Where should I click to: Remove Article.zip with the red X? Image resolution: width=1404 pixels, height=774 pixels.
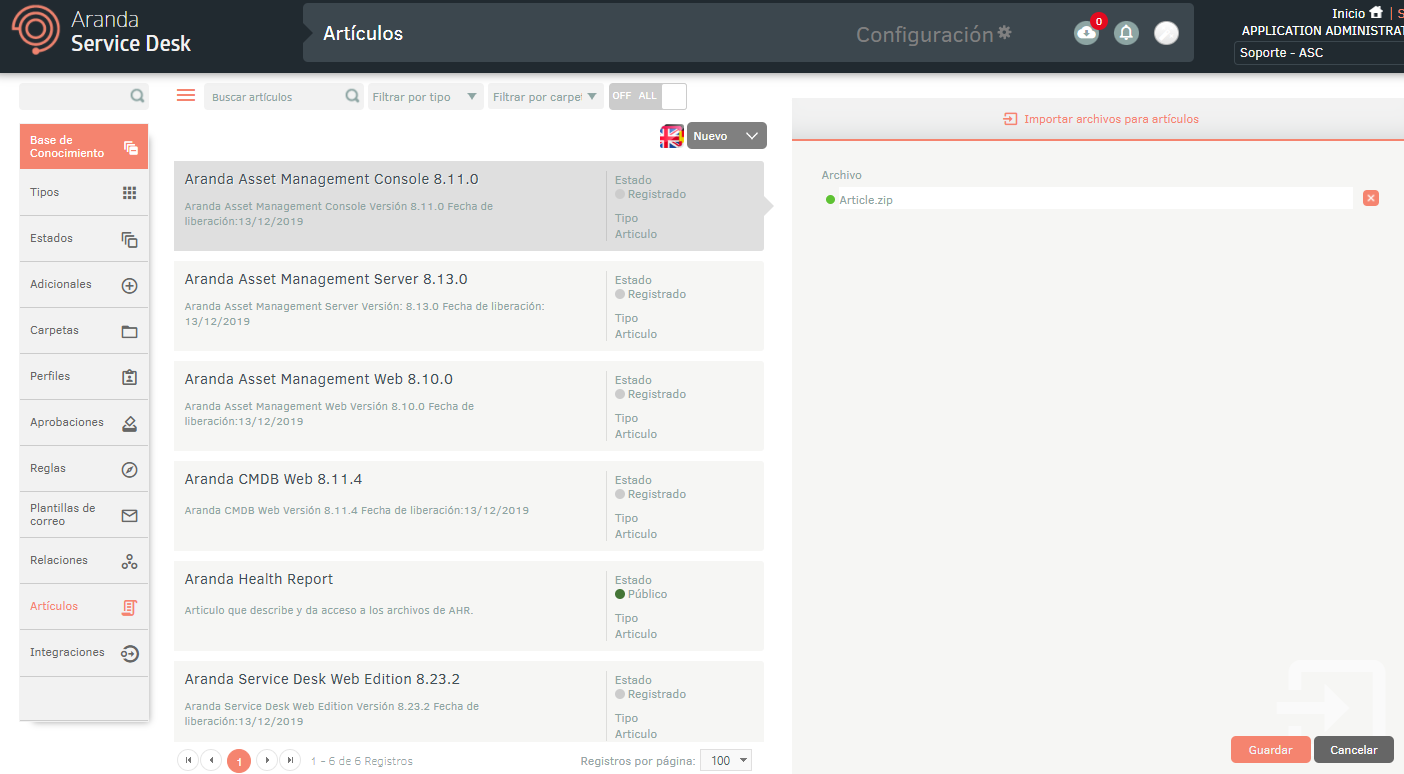[x=1370, y=198]
